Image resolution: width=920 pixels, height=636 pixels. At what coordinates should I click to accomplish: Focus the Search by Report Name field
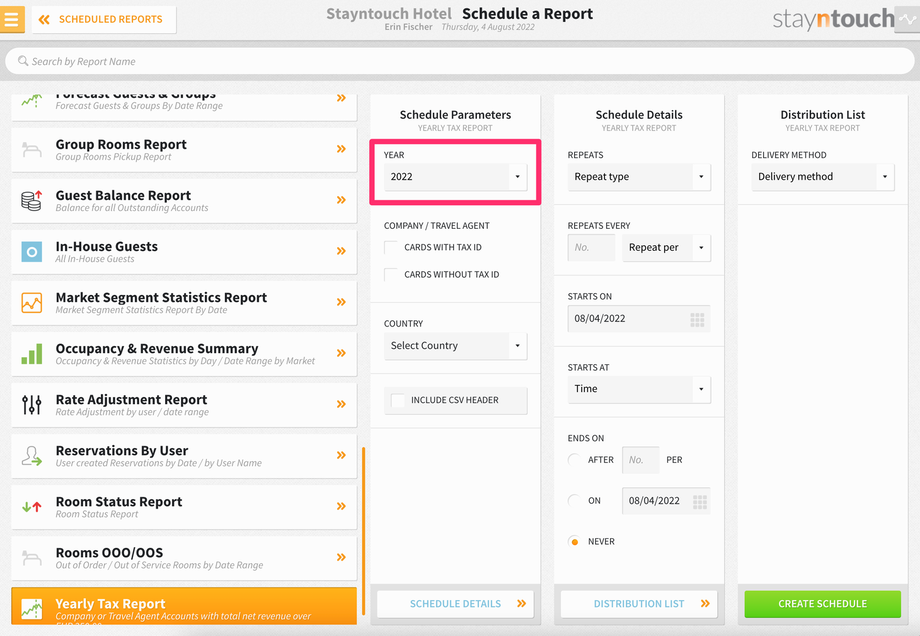(x=460, y=61)
